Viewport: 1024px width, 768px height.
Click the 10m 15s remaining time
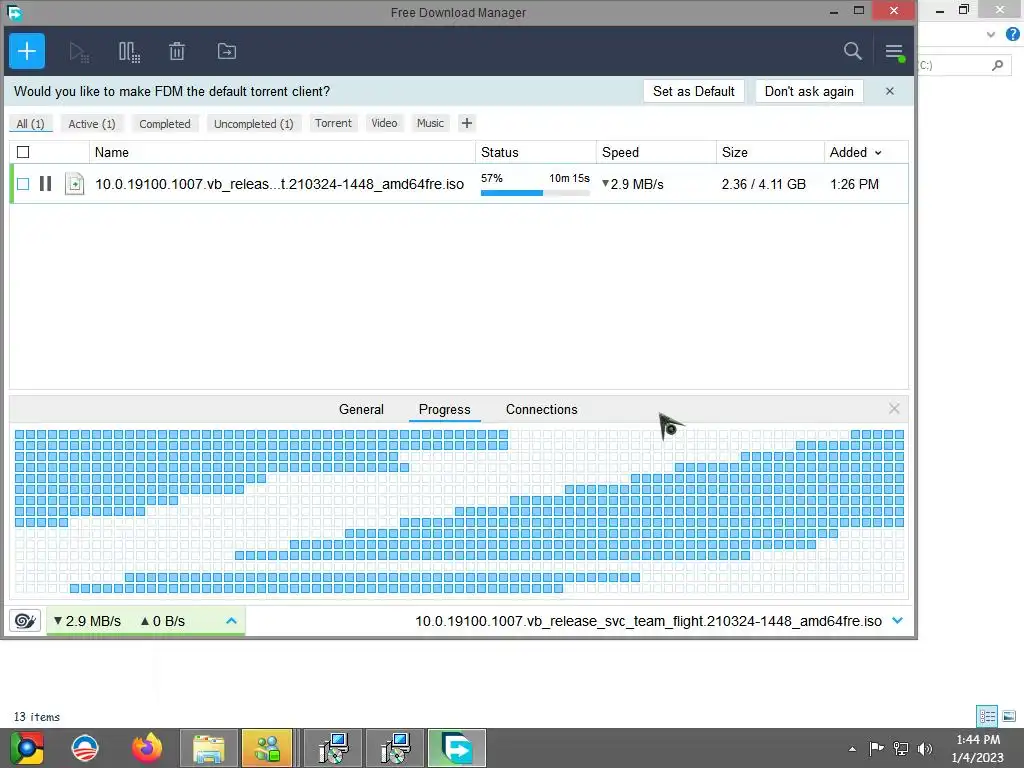coord(569,178)
